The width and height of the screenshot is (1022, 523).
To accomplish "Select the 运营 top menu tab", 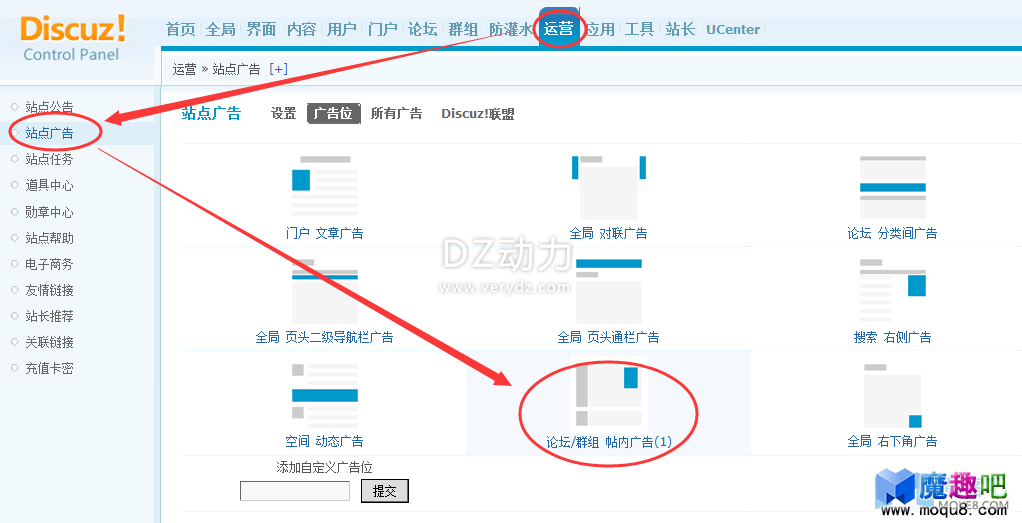I will 559,29.
